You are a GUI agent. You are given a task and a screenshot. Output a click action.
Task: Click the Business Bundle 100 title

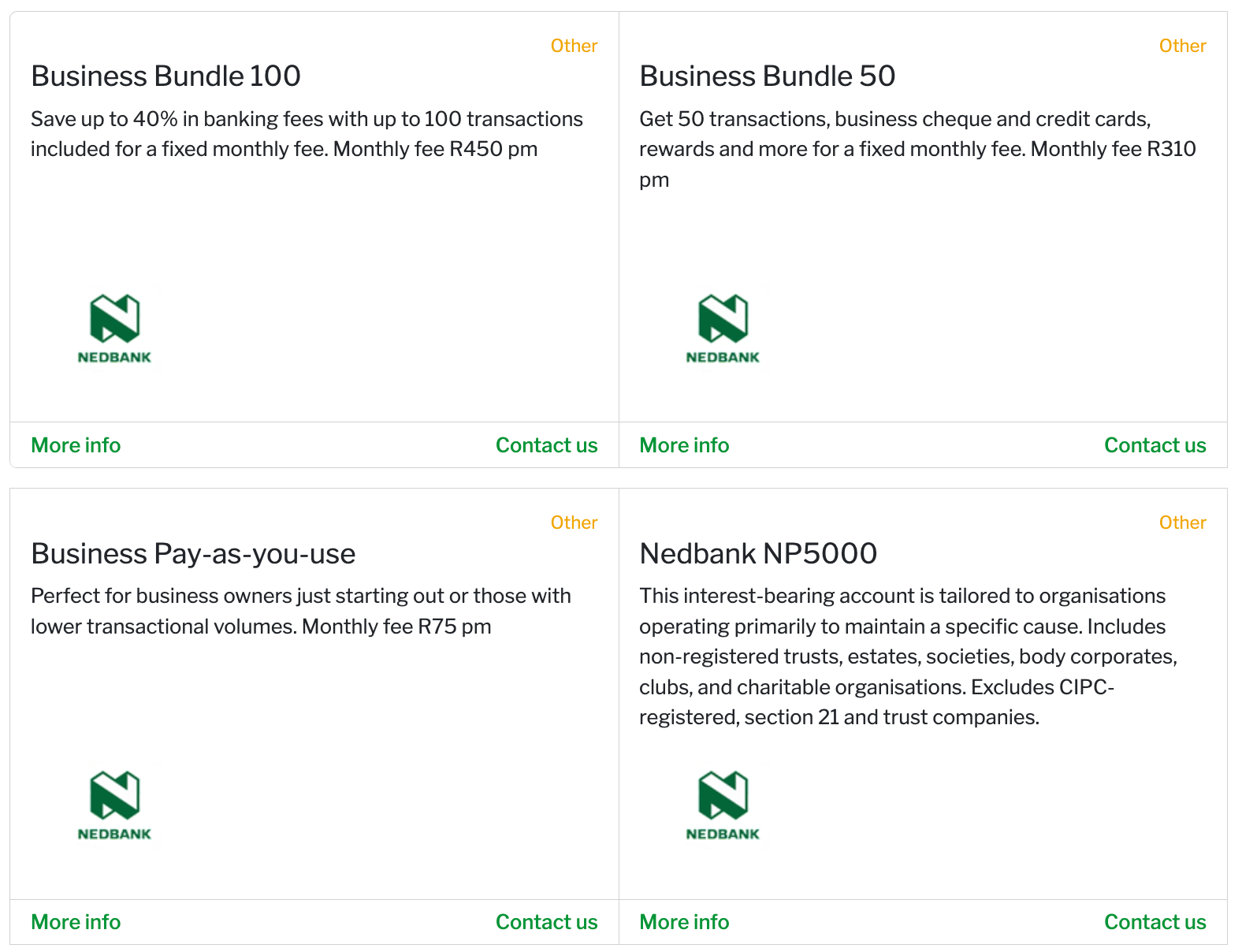click(x=165, y=76)
